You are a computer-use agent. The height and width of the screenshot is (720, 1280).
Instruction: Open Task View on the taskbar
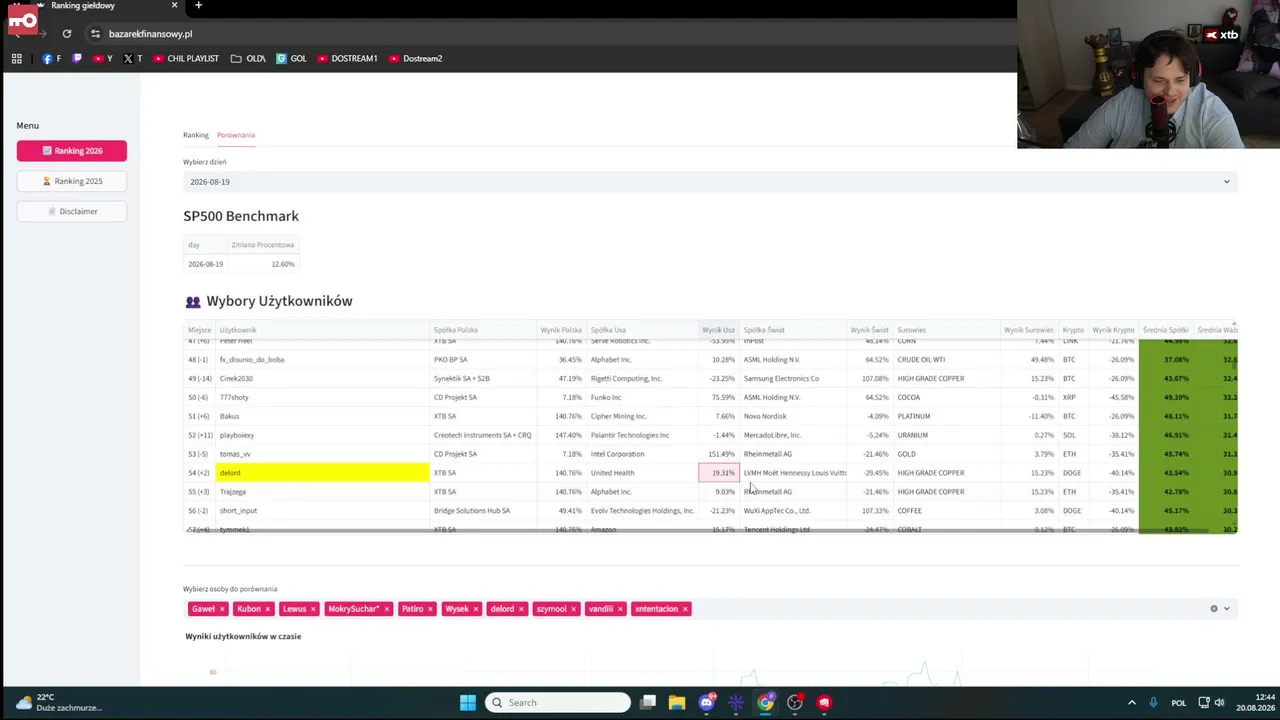click(x=648, y=702)
